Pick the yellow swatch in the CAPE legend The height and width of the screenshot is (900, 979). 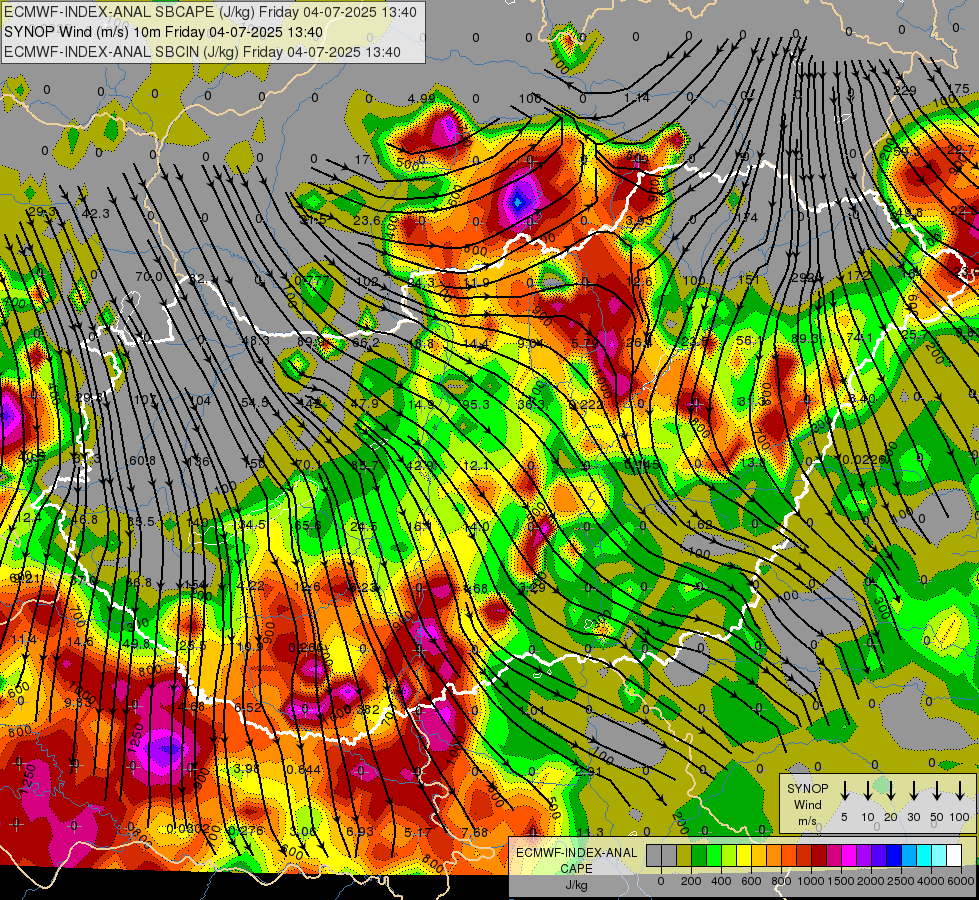tap(744, 856)
